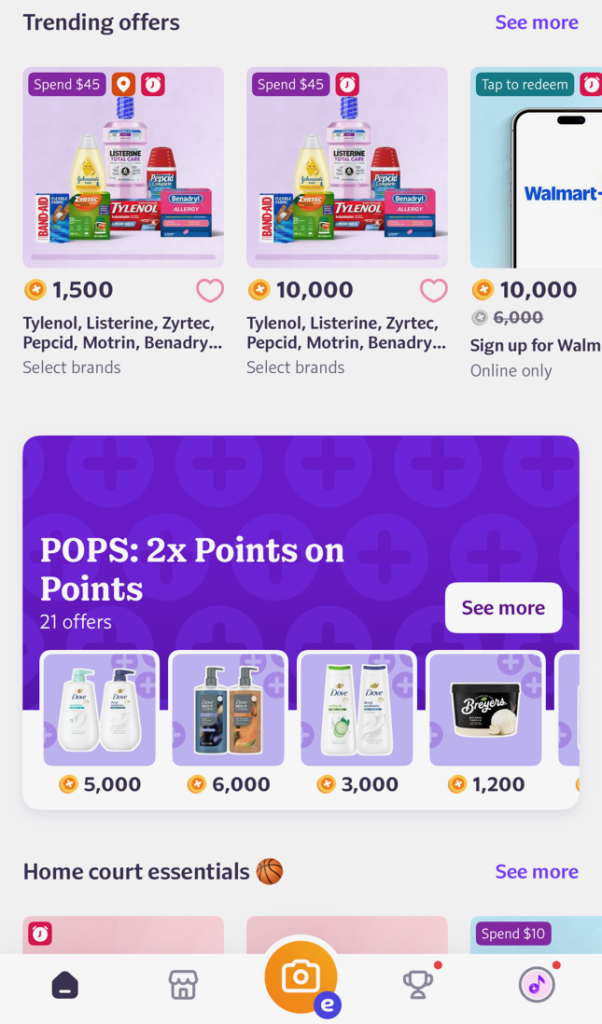Toggle the heart on the 10,000-point Tylenol offer
Image resolution: width=602 pixels, height=1024 pixels.
(433, 290)
